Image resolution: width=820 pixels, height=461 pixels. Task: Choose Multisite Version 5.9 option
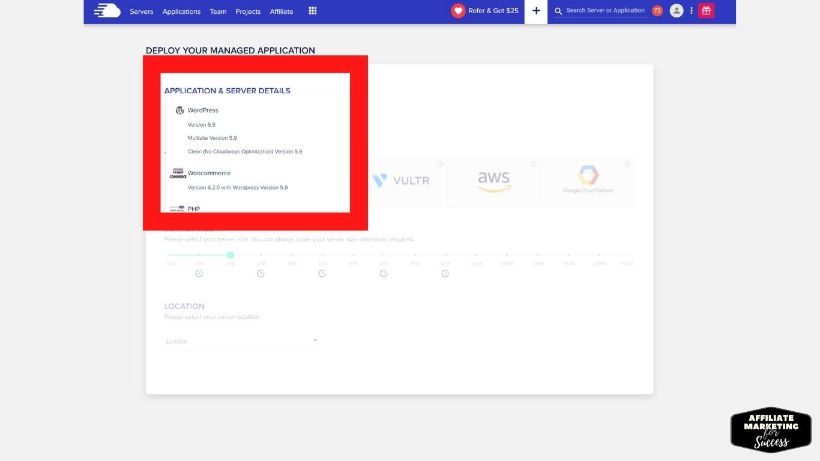tap(212, 138)
